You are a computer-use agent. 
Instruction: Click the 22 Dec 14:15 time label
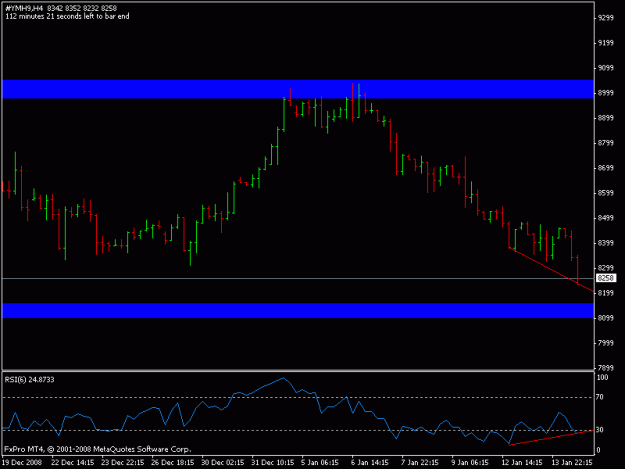click(x=73, y=463)
